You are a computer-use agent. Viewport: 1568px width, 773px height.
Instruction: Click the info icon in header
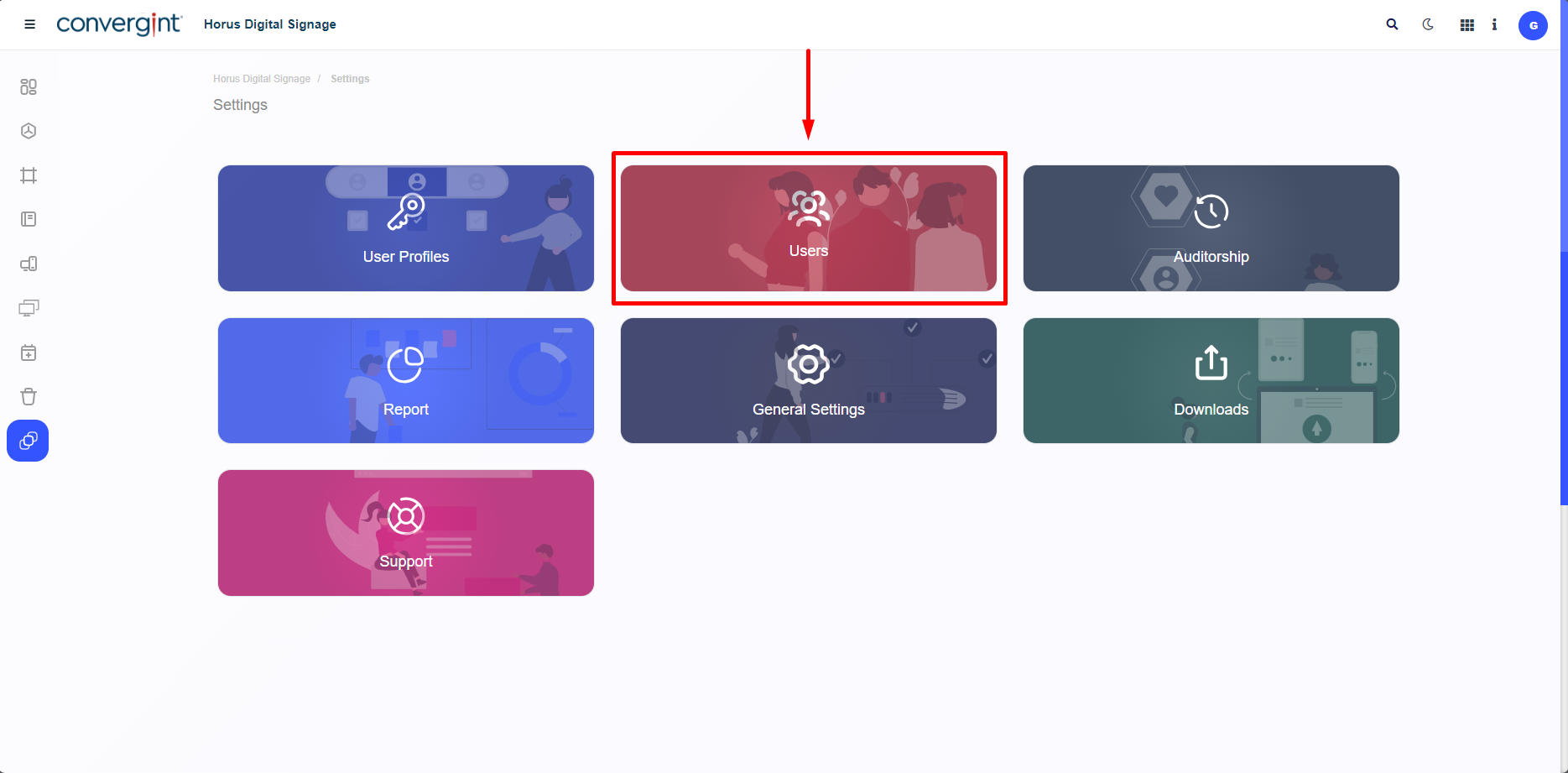click(x=1494, y=25)
